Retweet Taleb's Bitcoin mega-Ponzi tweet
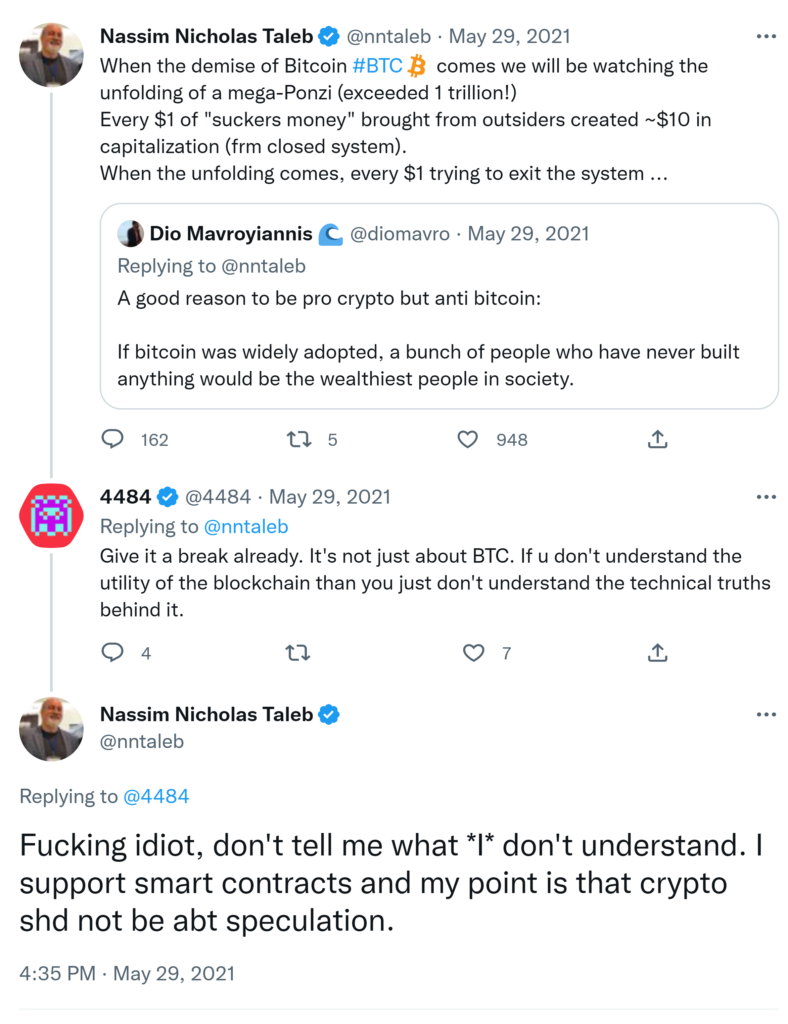 [x=298, y=439]
